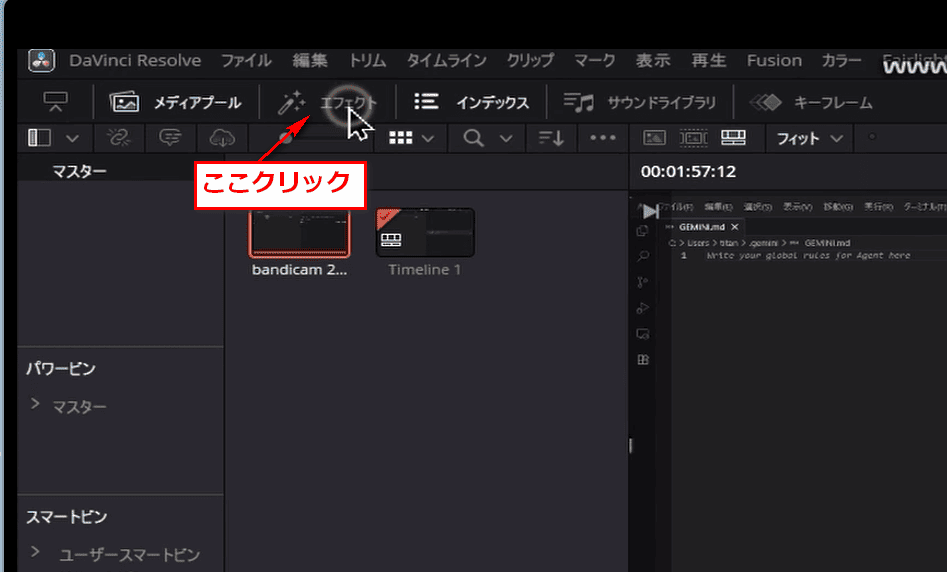Open the Effects panel button

pos(329,102)
